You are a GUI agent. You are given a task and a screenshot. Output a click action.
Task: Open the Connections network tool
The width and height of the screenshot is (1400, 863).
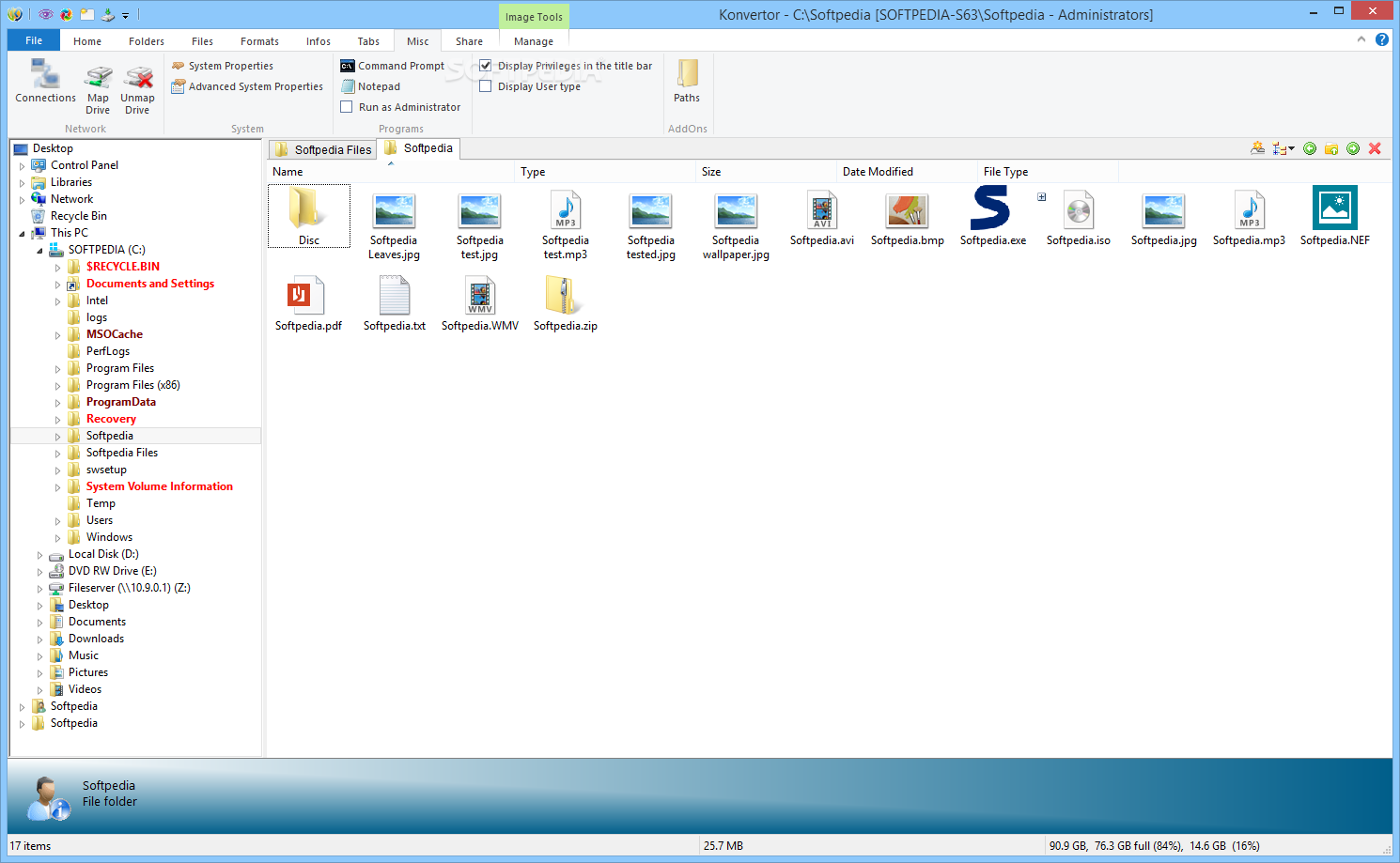pos(45,81)
